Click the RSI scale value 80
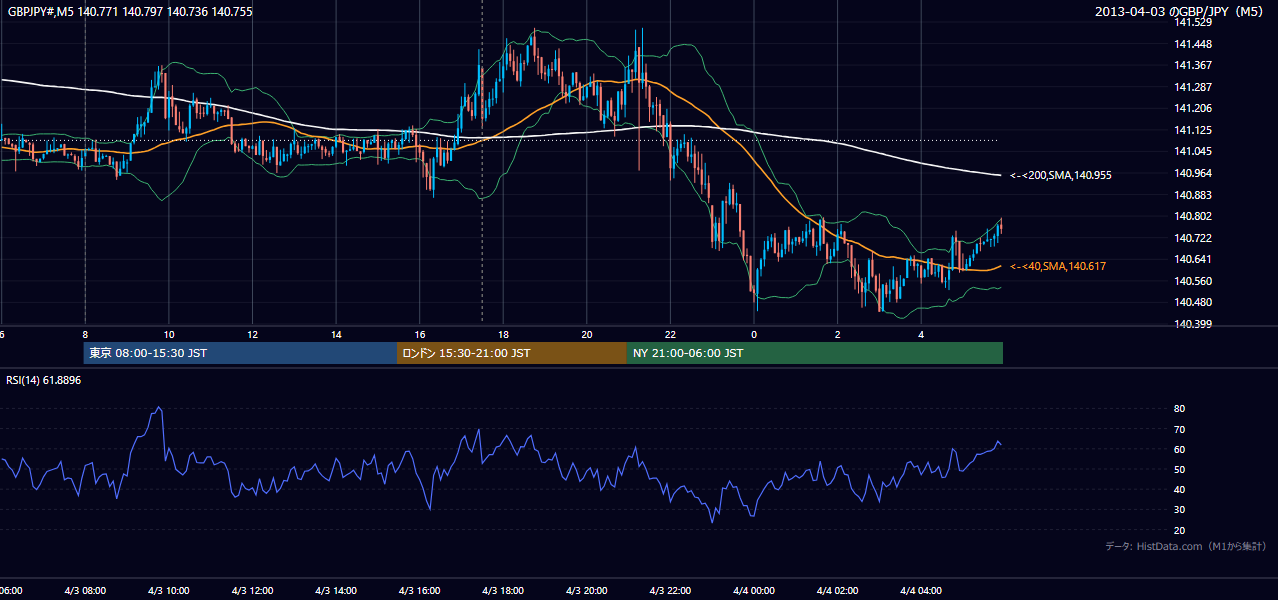This screenshot has height=600, width=1278. coord(1179,409)
